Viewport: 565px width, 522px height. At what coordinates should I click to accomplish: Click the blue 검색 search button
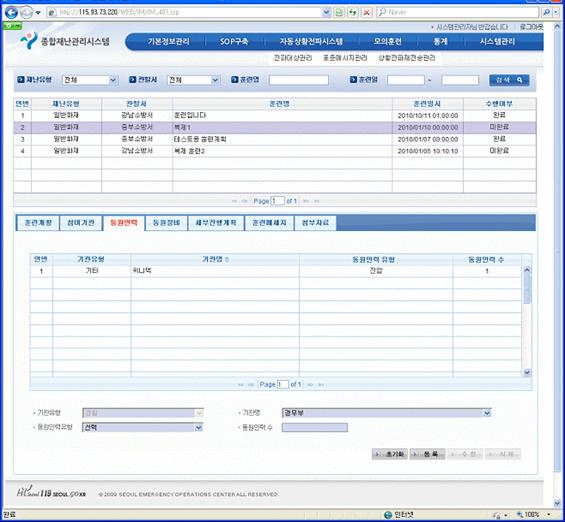509,80
